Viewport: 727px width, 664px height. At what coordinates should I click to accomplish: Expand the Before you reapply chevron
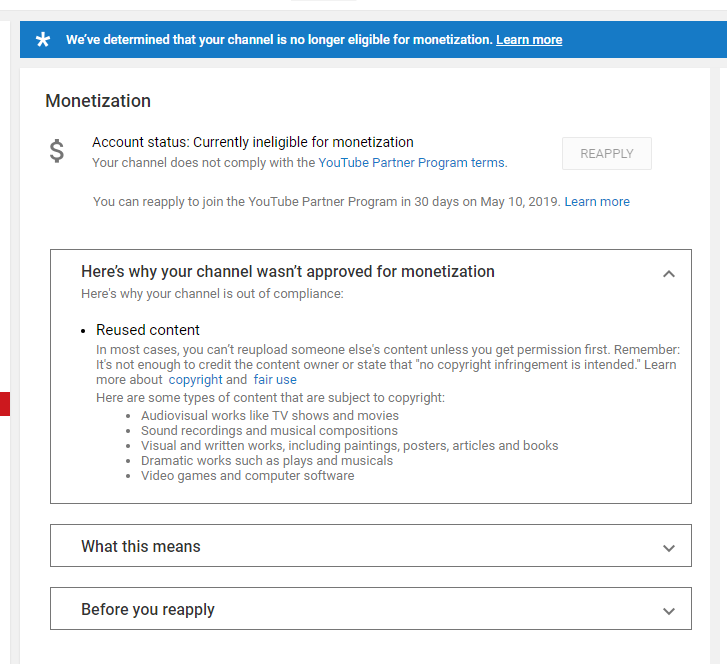(x=669, y=611)
